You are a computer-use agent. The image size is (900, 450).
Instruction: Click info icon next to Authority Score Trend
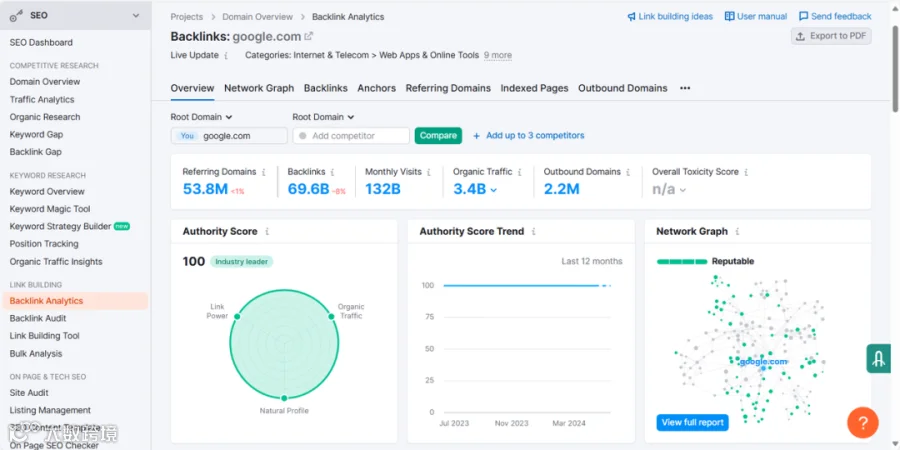[x=533, y=232]
